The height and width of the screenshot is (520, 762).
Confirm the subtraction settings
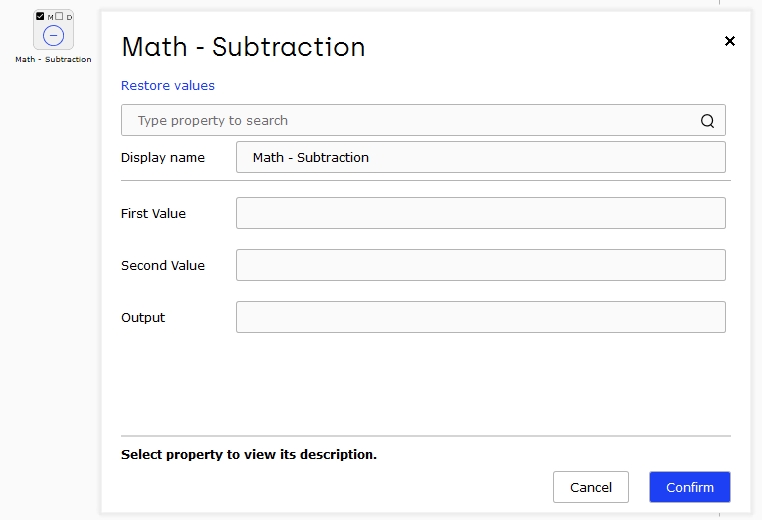pyautogui.click(x=690, y=487)
